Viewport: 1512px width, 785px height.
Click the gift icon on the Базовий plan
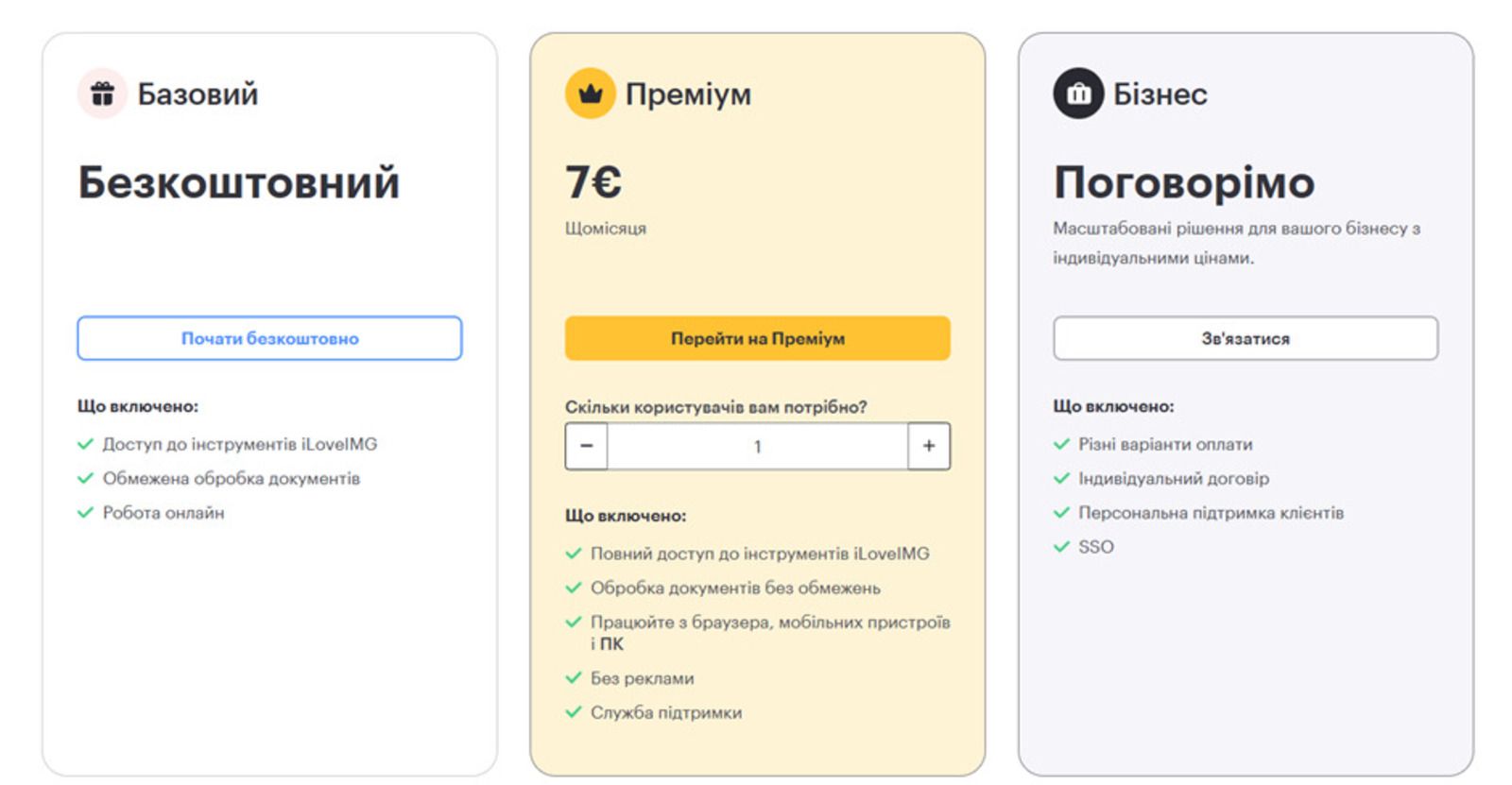click(x=105, y=93)
